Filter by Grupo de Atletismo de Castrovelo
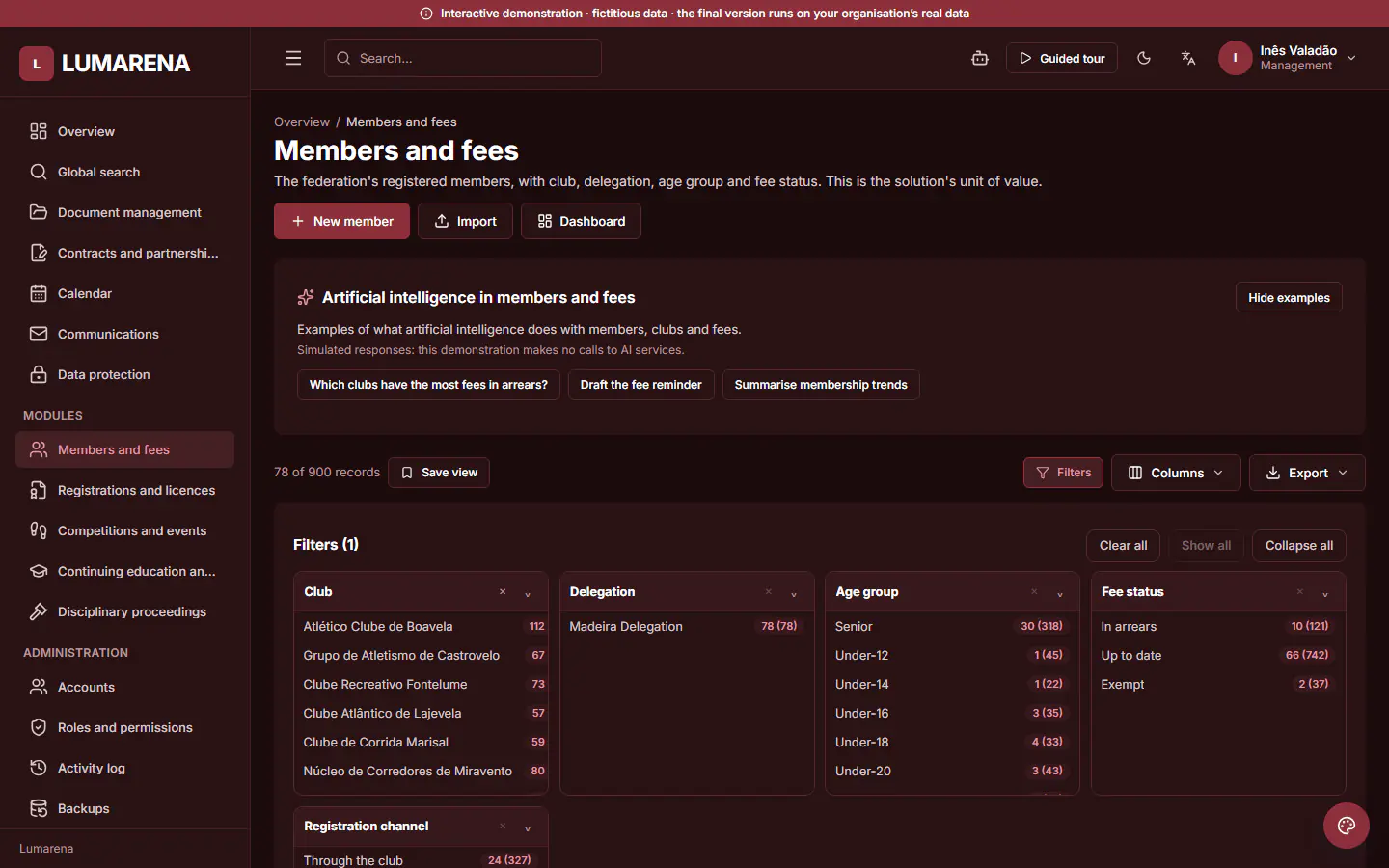Viewport: 1389px width, 868px height. 422,655
